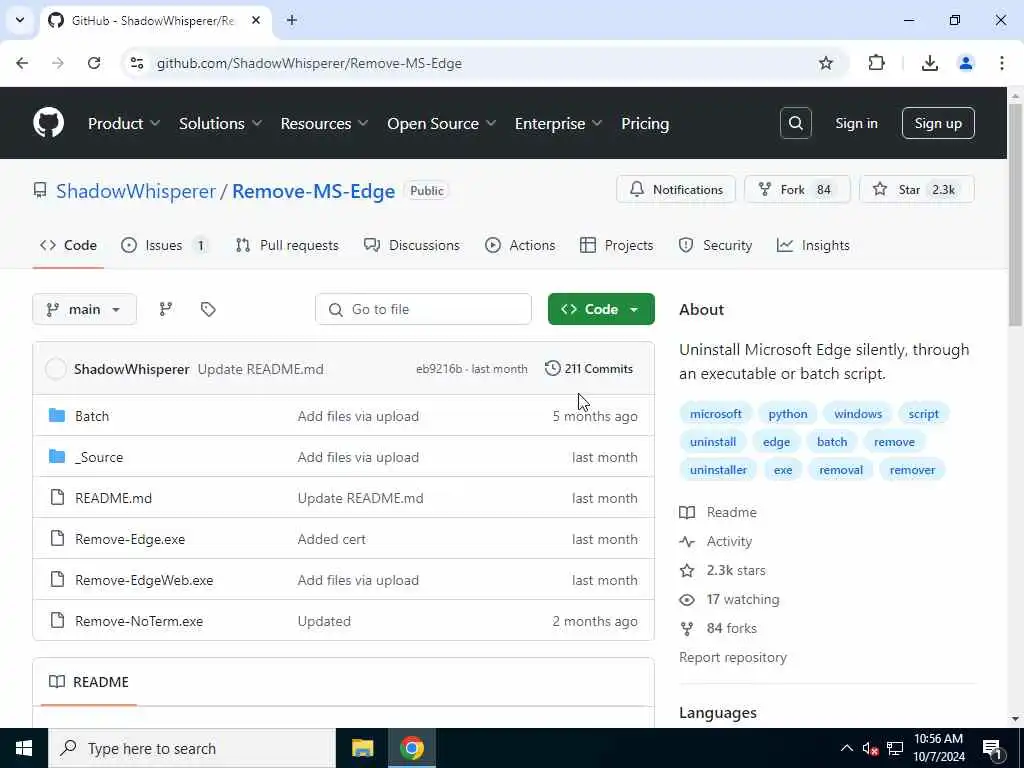Open the _Source folder
This screenshot has width=1024, height=768.
tap(99, 458)
